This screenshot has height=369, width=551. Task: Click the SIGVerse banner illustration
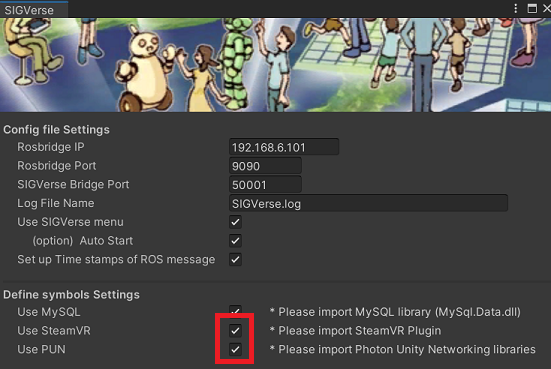click(276, 65)
